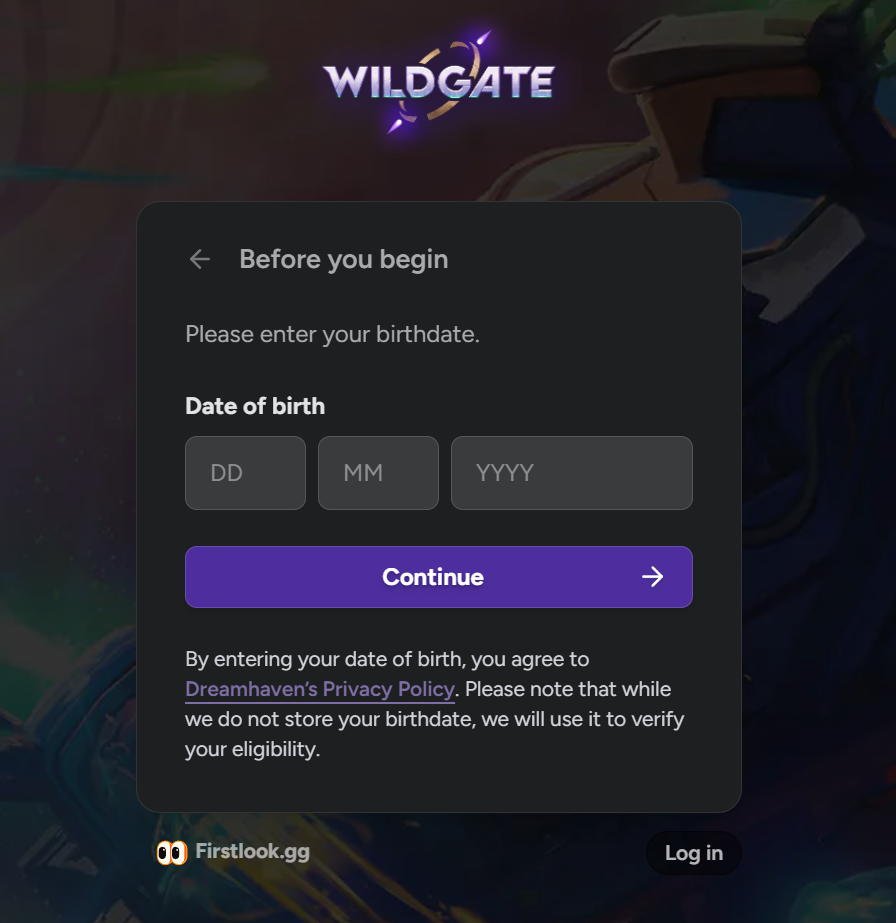Click the Date of birth label
The image size is (896, 923).
point(255,406)
